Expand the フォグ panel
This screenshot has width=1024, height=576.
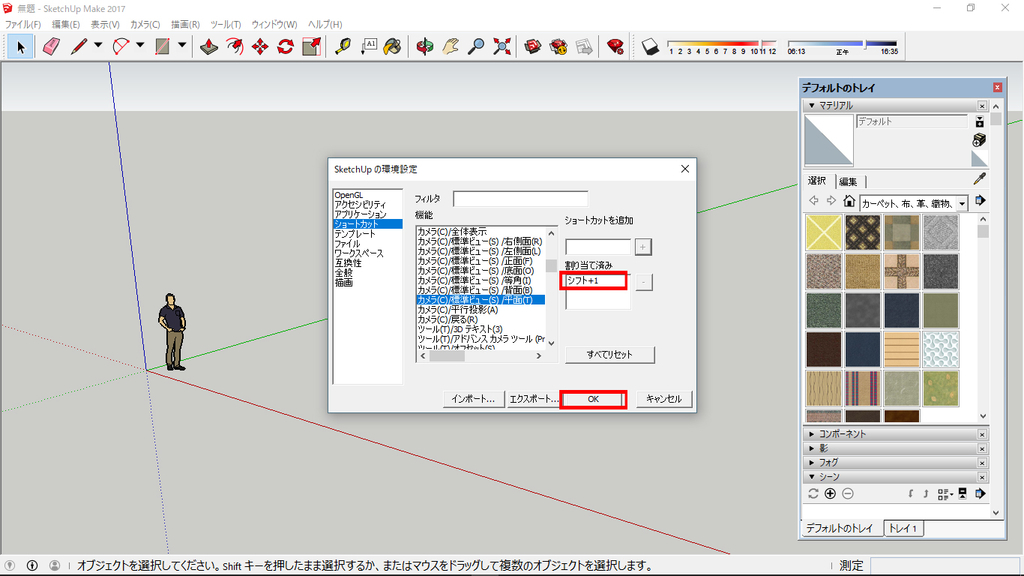[812, 462]
